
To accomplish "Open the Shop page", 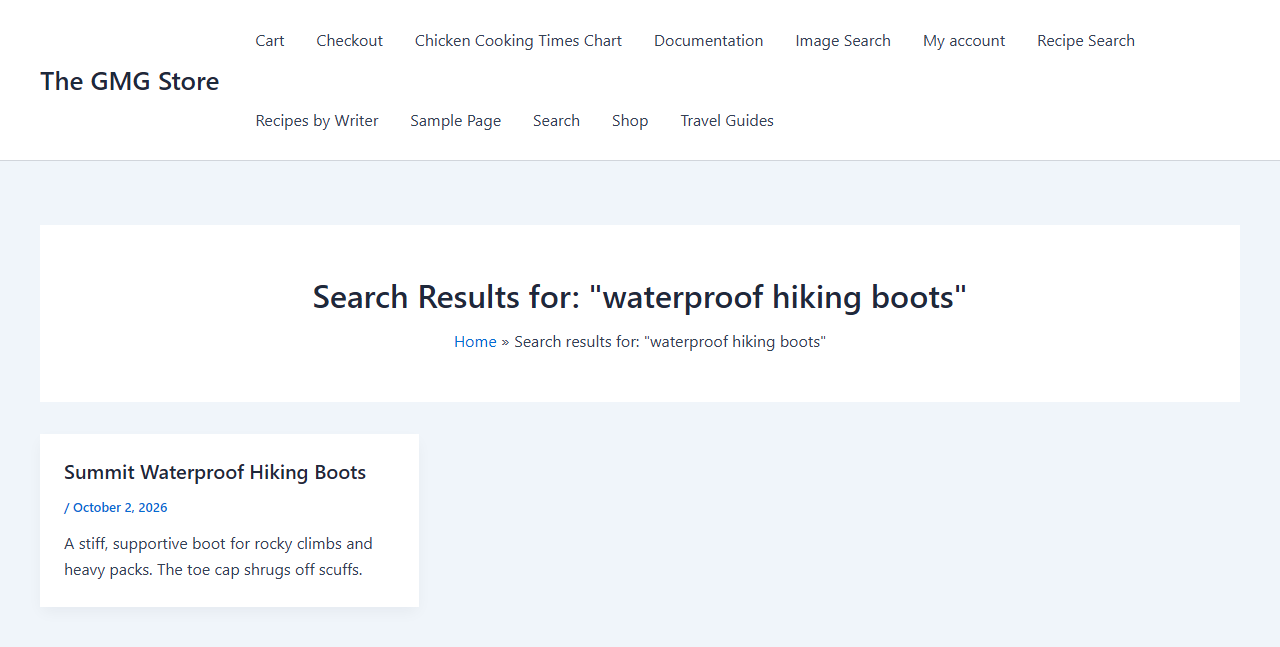I will tap(630, 121).
